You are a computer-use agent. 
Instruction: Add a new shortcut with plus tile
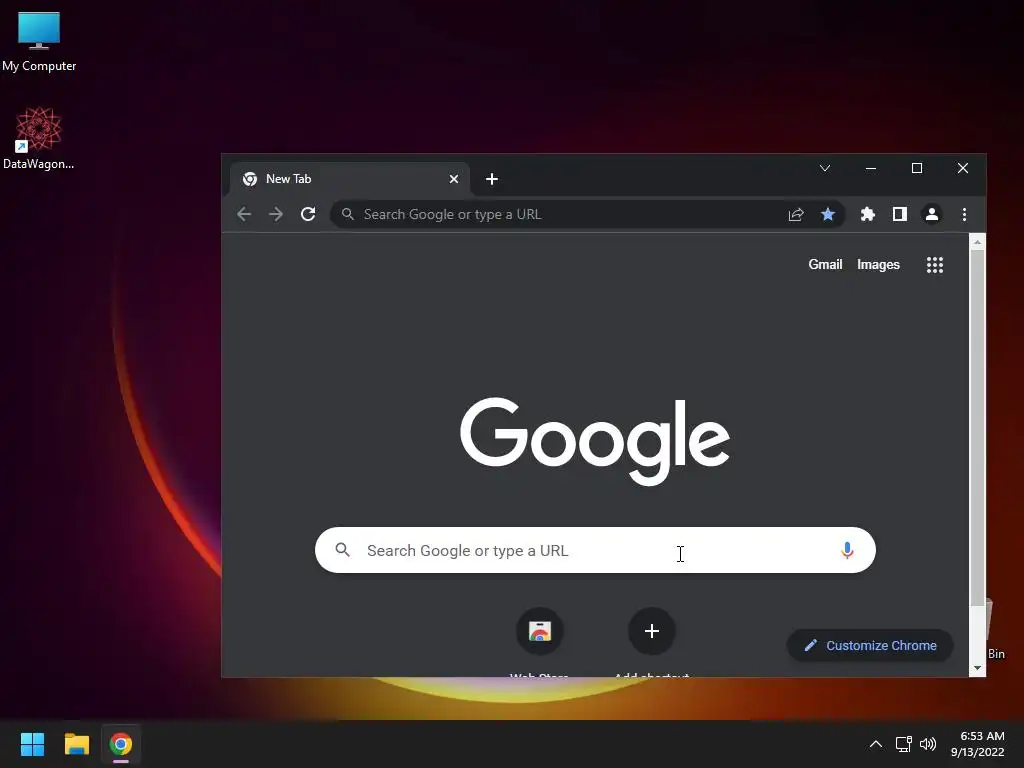652,631
